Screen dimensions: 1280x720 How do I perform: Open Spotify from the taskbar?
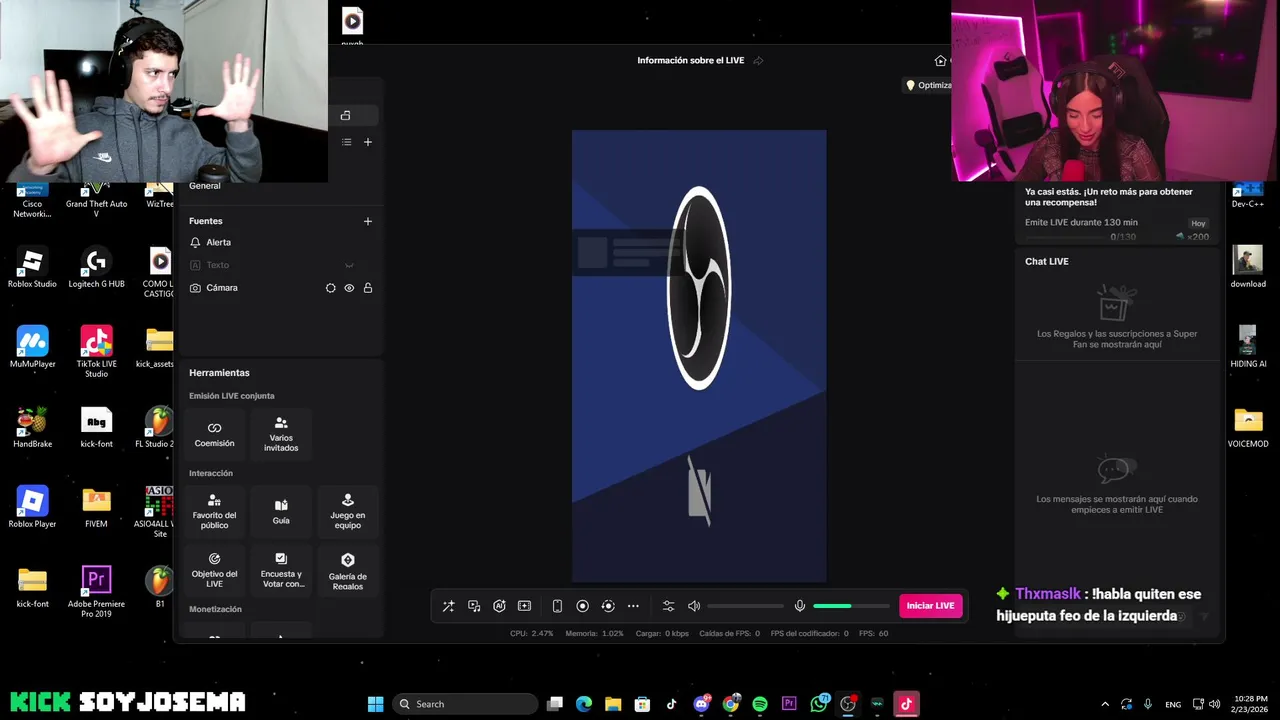pyautogui.click(x=760, y=704)
